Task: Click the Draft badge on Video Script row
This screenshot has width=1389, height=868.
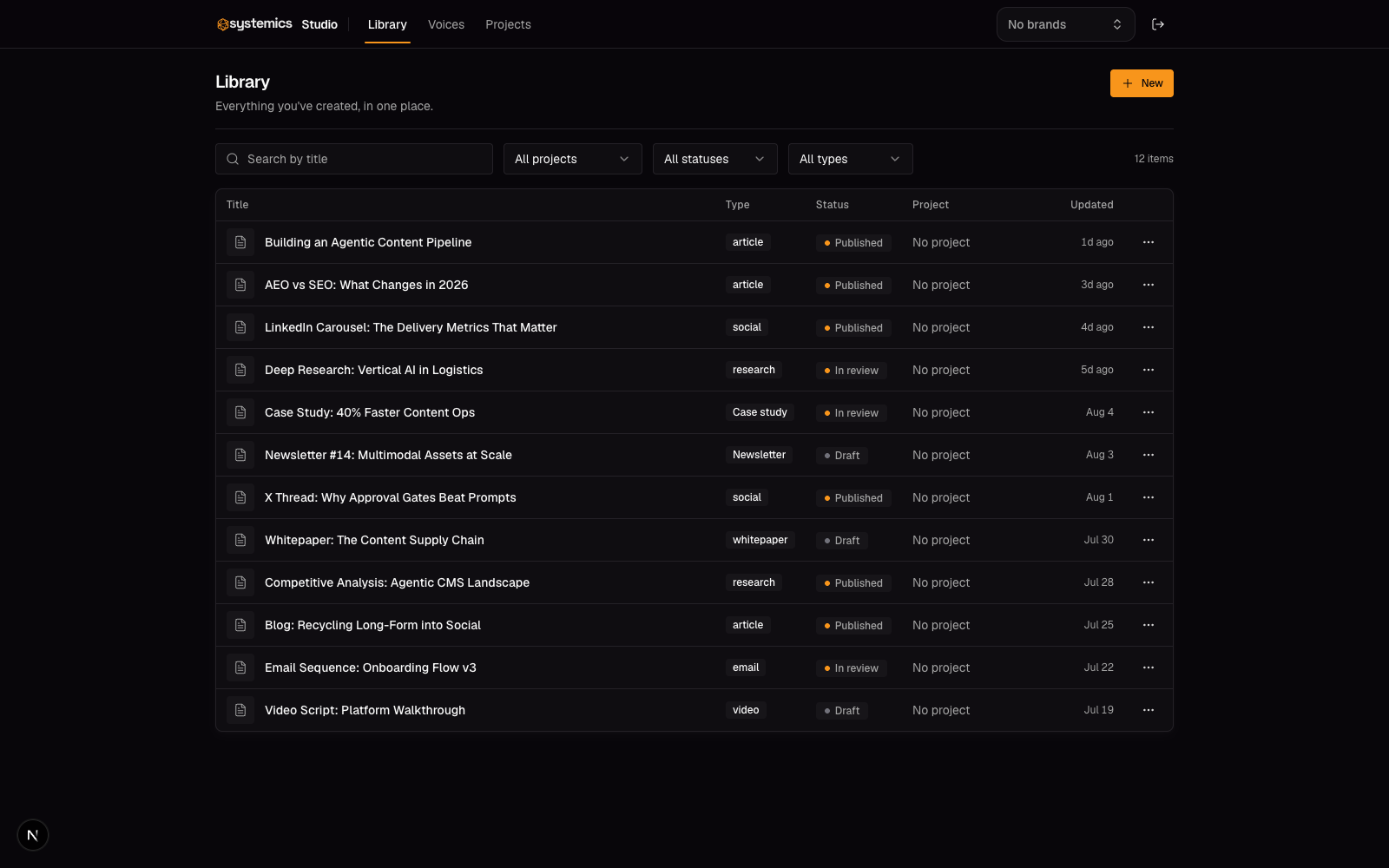Action: pos(842,711)
